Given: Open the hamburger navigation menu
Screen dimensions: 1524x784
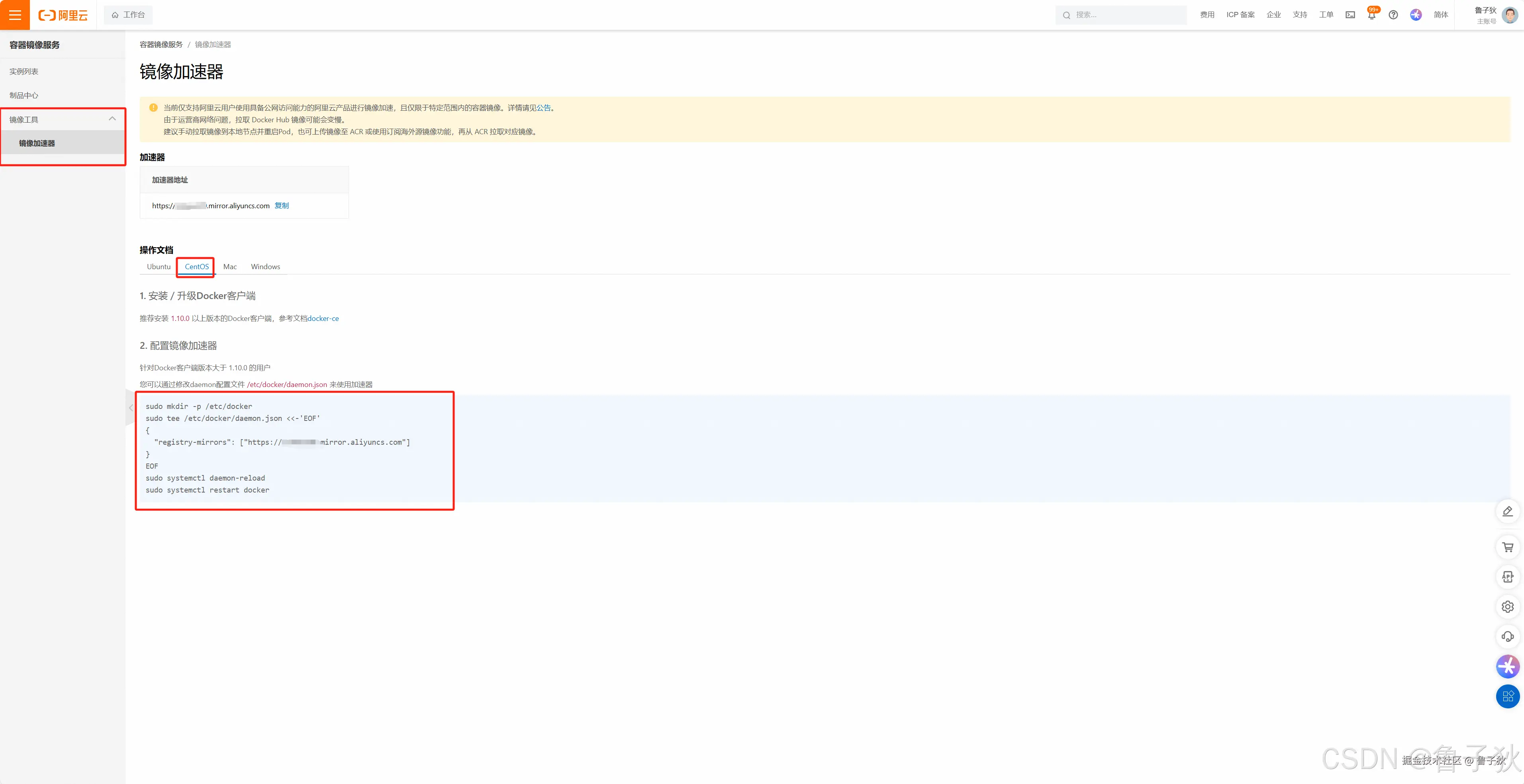Looking at the screenshot, I should [x=15, y=15].
